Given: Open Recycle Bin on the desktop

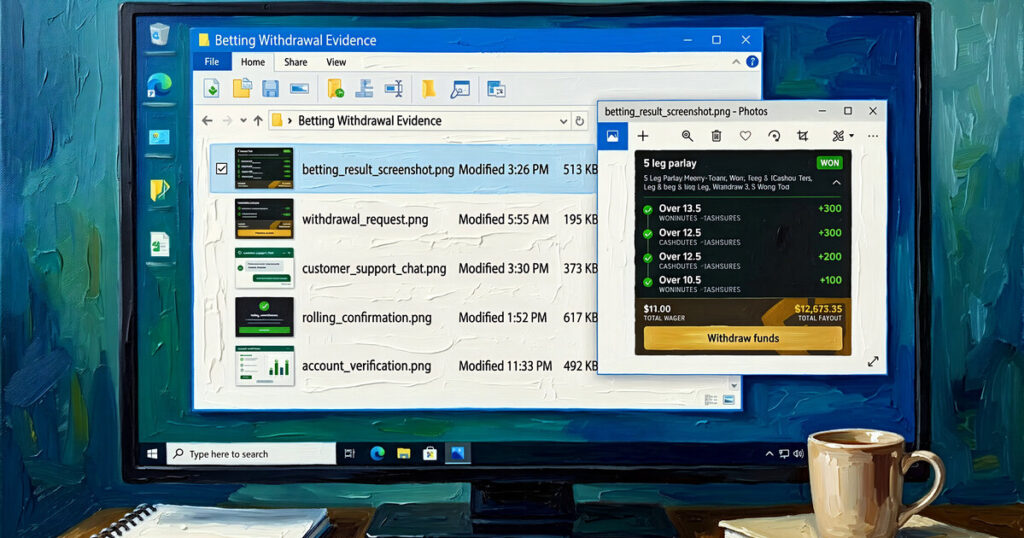Looking at the screenshot, I should coord(159,34).
